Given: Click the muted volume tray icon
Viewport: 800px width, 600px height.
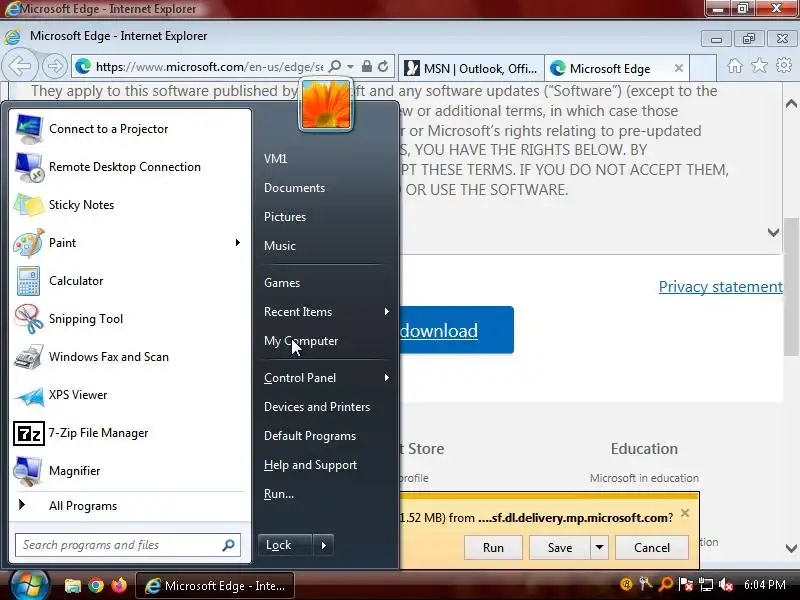Looking at the screenshot, I should click(726, 584).
